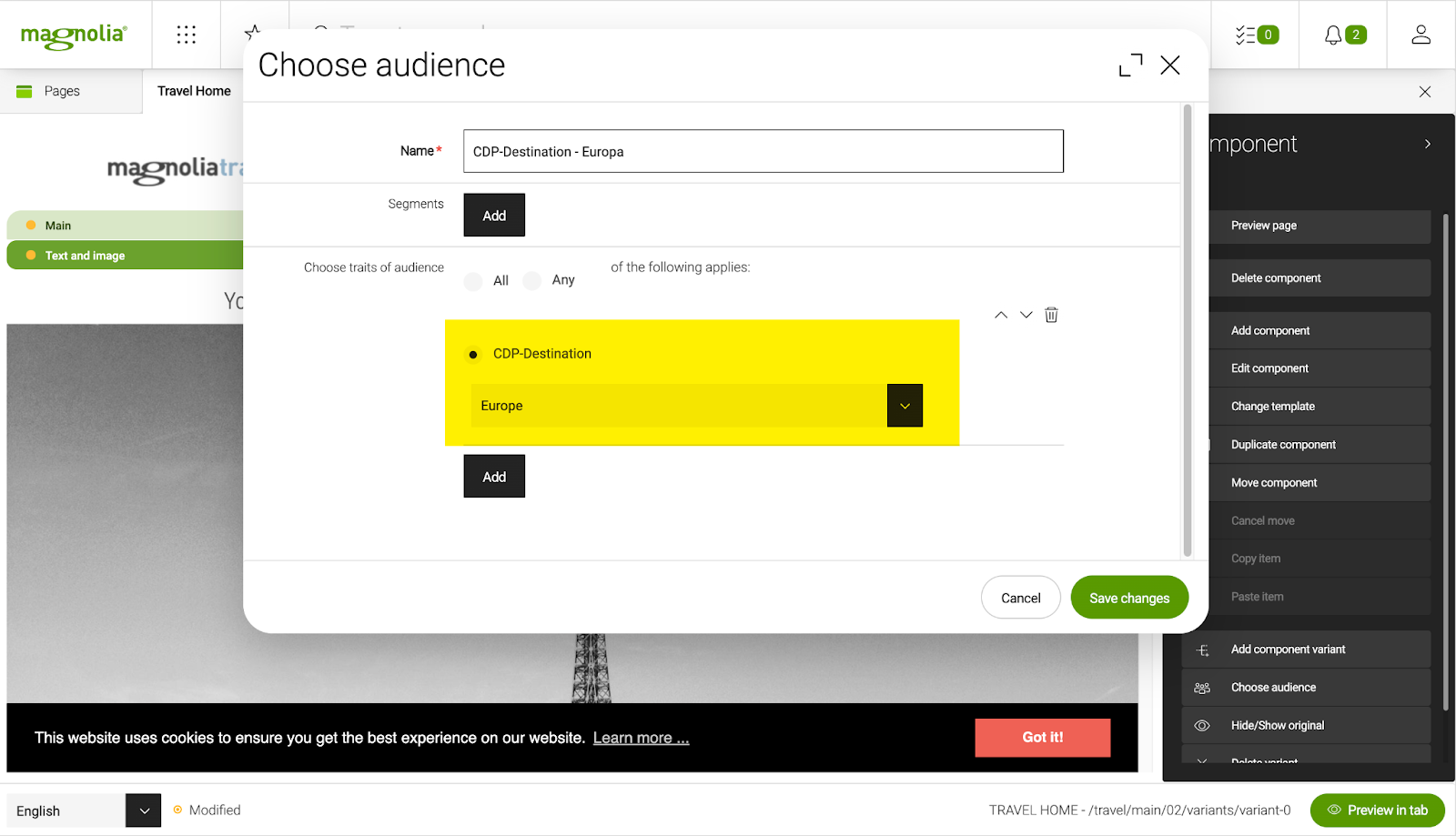Open the English language dropdown
Screen dimensions: 1456x836
tap(143, 811)
